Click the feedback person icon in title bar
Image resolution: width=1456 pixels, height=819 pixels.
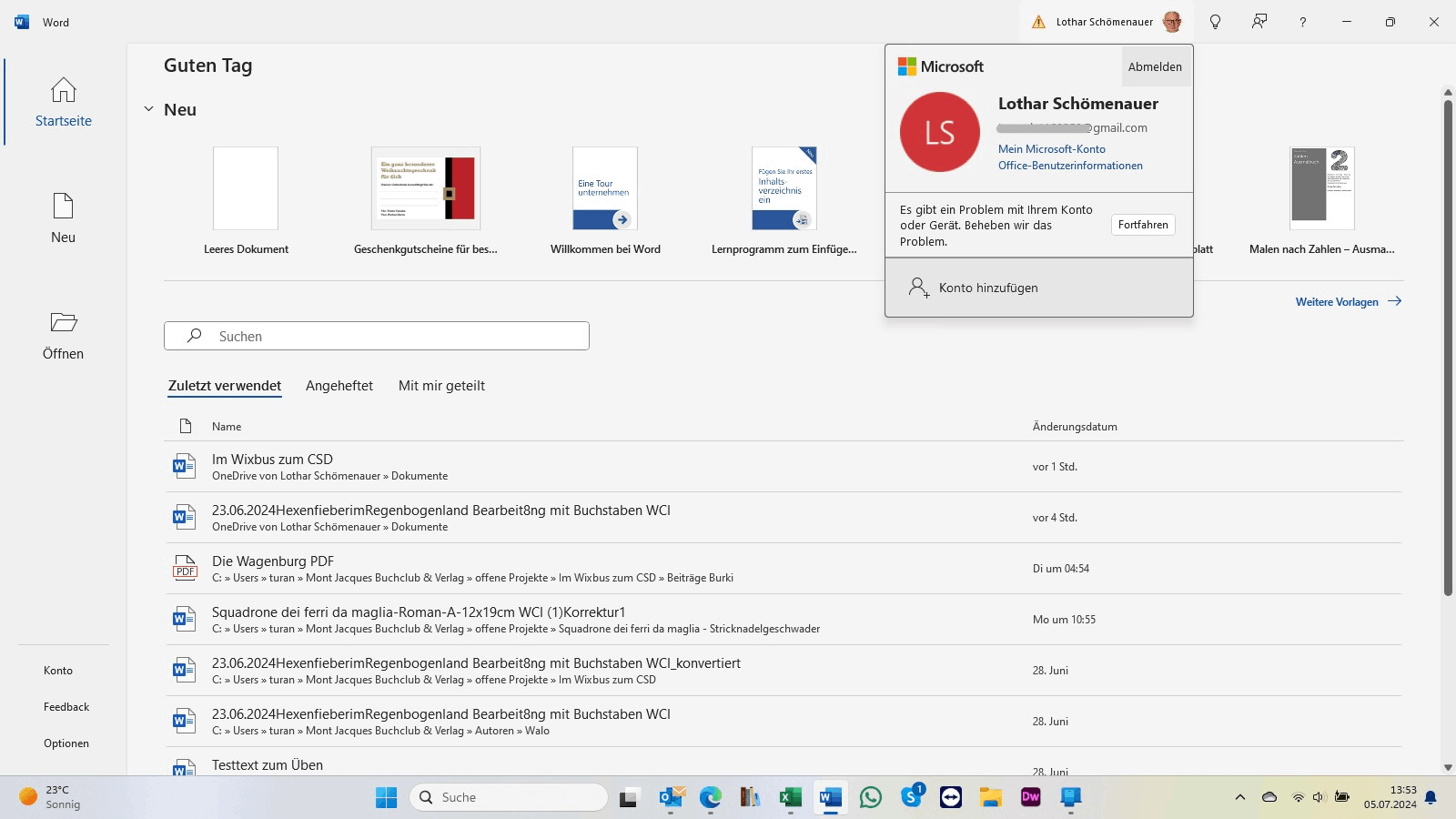[1259, 22]
